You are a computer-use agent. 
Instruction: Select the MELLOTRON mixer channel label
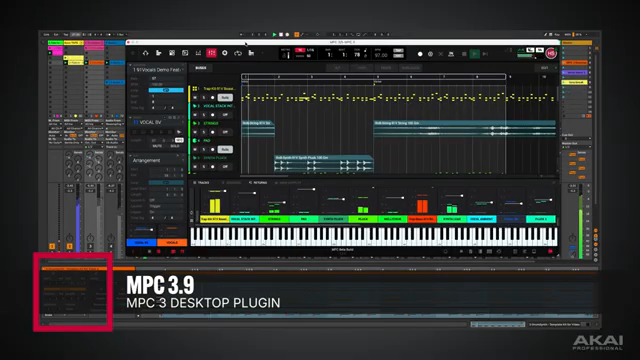[392, 219]
